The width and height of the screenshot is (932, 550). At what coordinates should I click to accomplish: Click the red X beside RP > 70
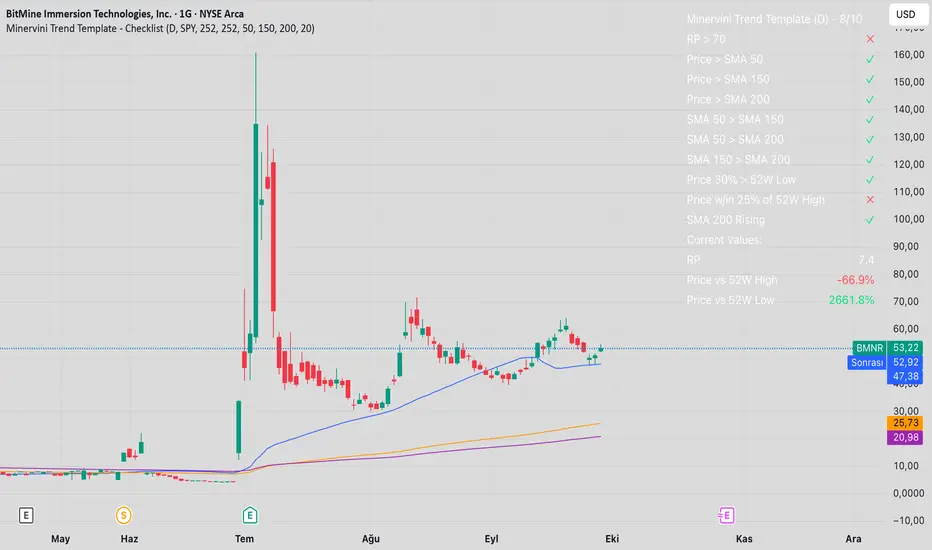pos(869,39)
